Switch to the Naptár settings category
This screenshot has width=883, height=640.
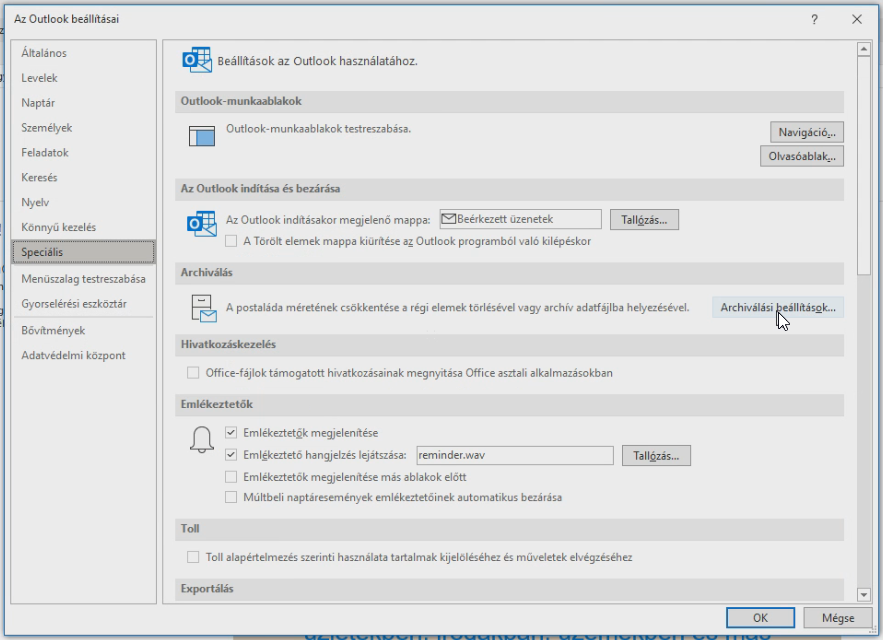tap(38, 103)
